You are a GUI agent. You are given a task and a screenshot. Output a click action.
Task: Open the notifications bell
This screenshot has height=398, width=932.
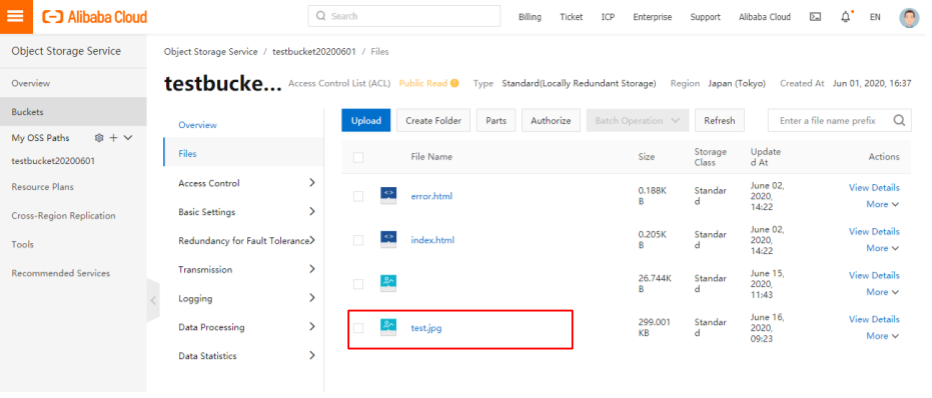[846, 17]
